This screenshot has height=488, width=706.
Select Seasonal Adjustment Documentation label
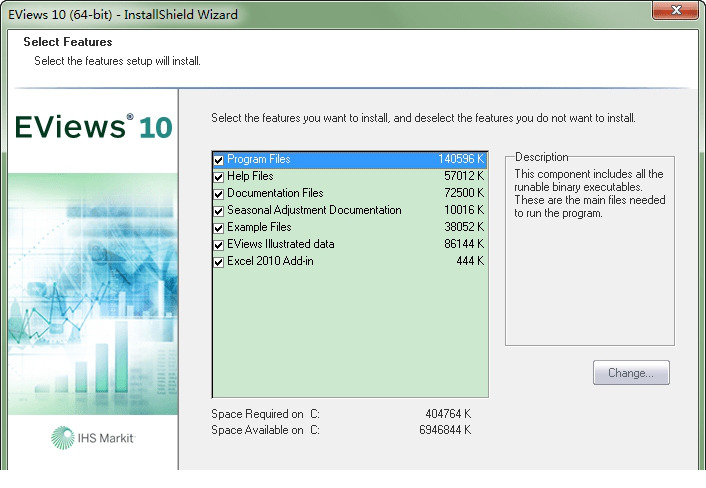tap(314, 210)
